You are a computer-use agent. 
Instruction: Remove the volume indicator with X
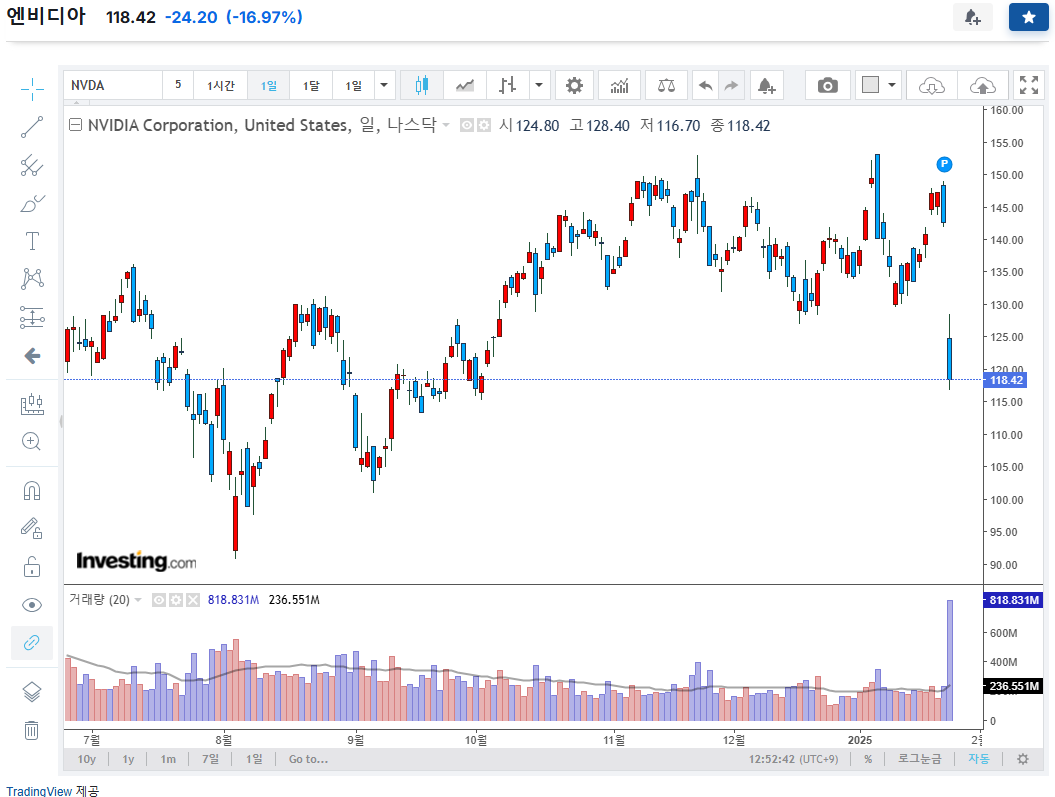point(192,600)
